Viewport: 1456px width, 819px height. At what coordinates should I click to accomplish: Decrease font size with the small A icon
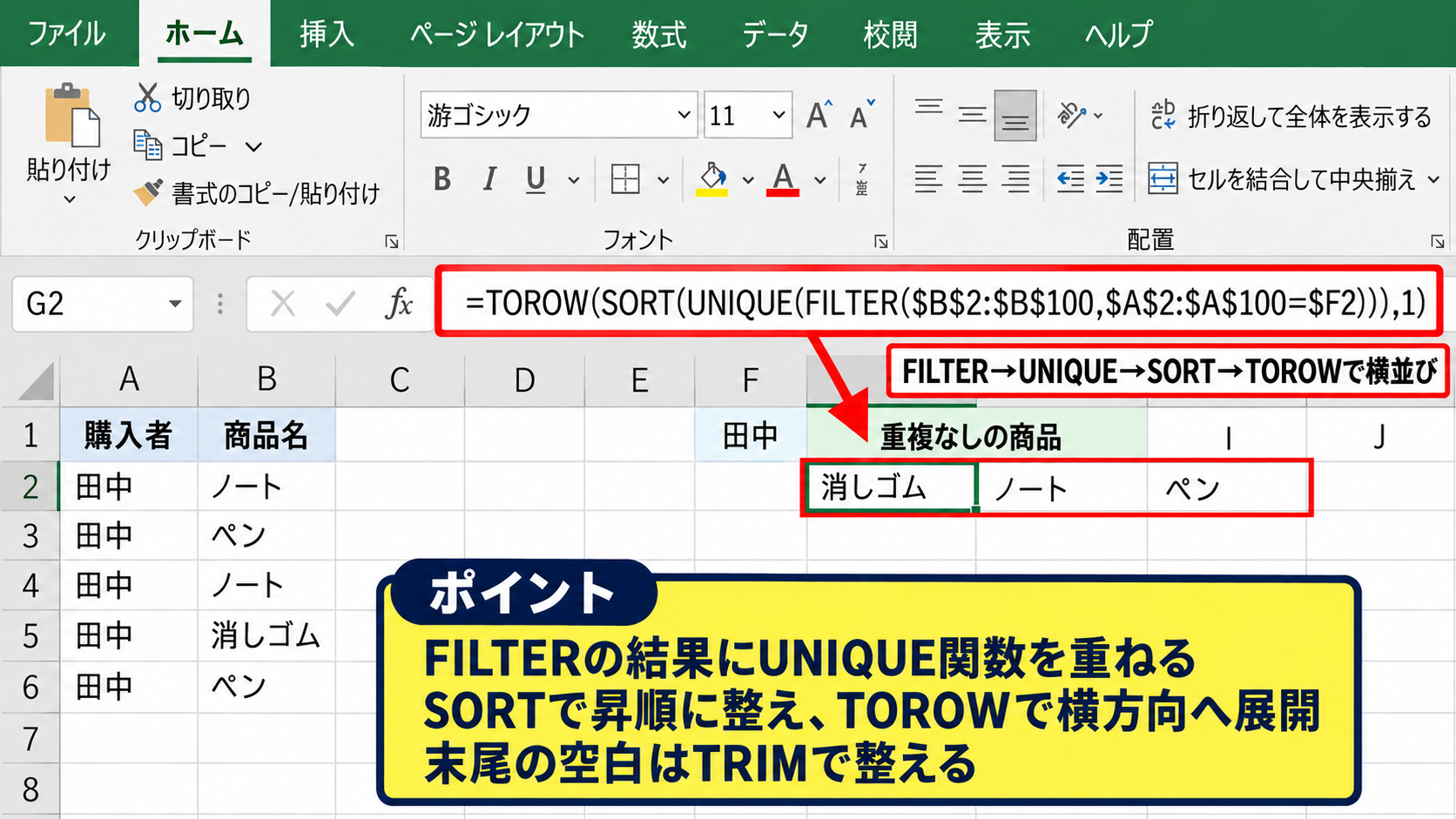coord(861,115)
